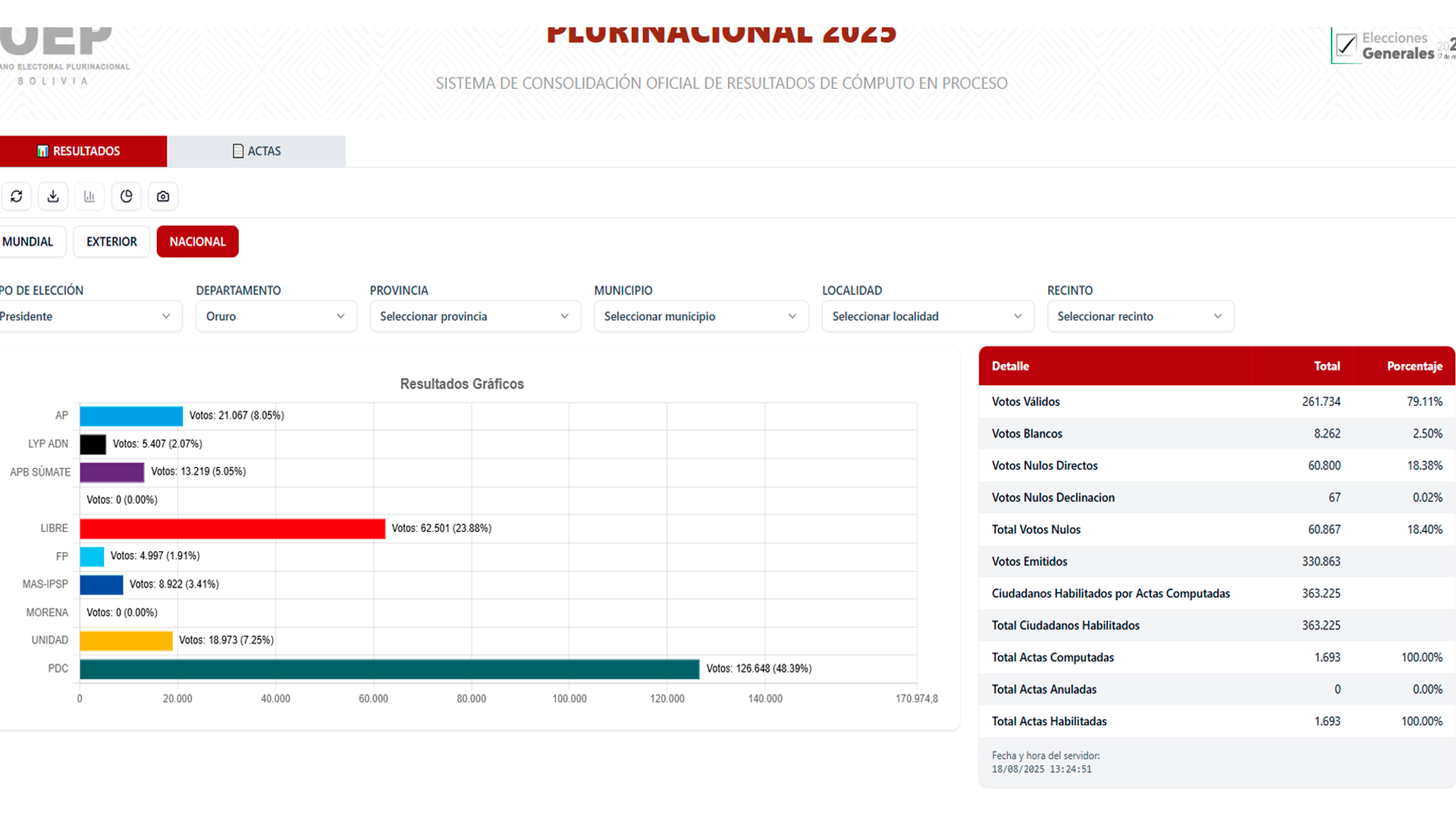
Task: Click the LIBRE red bar
Action: click(233, 529)
